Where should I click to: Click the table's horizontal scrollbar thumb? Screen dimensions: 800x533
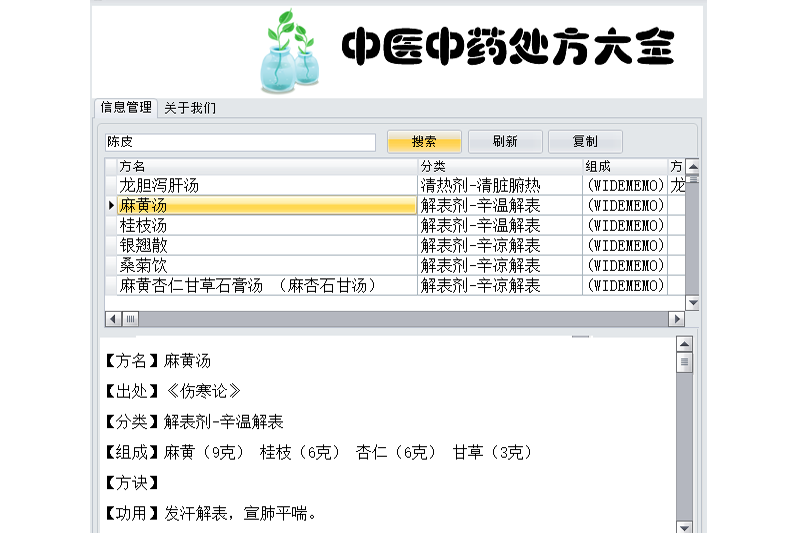131,319
